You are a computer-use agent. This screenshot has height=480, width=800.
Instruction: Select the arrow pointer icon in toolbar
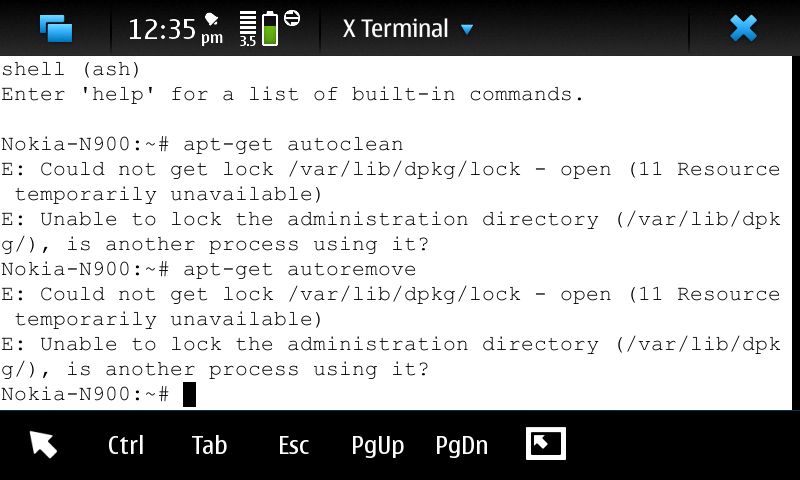[x=43, y=444]
